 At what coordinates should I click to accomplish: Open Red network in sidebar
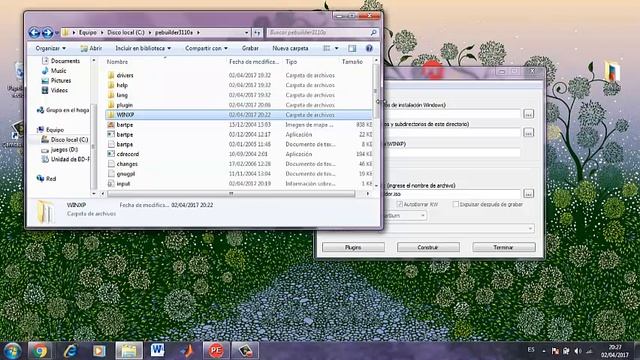[51, 178]
